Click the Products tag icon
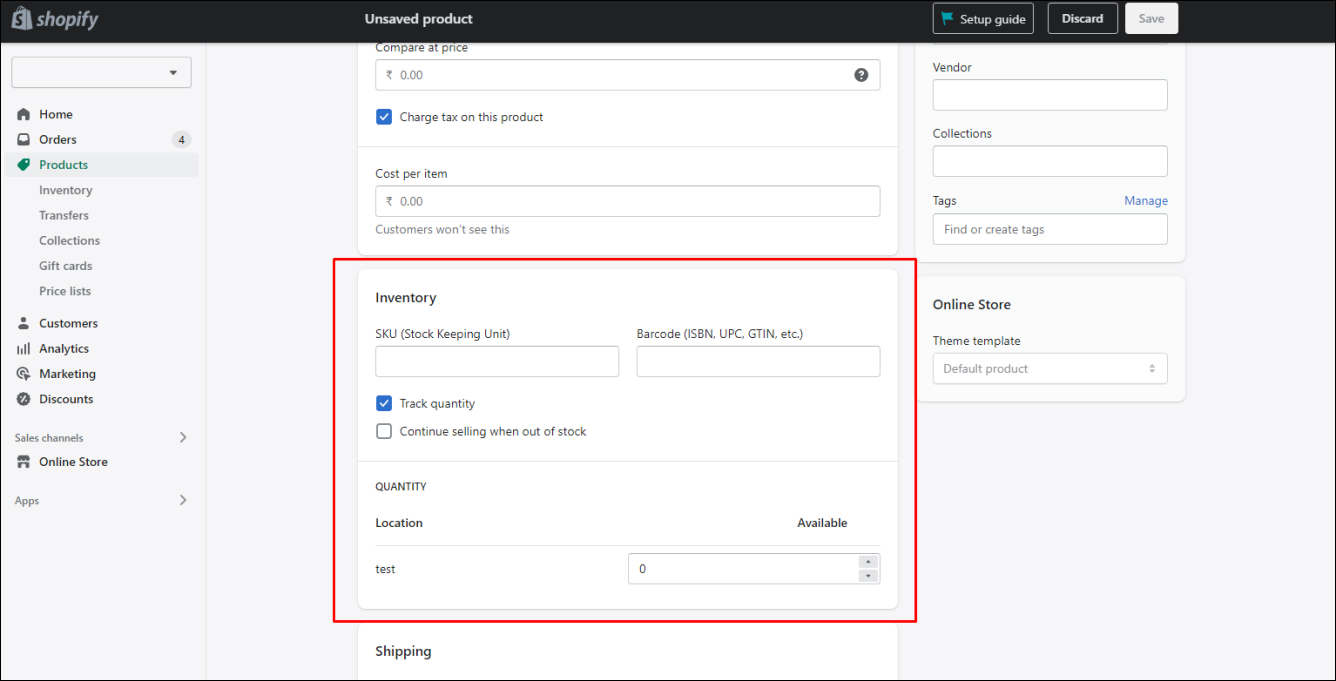The width and height of the screenshot is (1336, 681). (24, 165)
